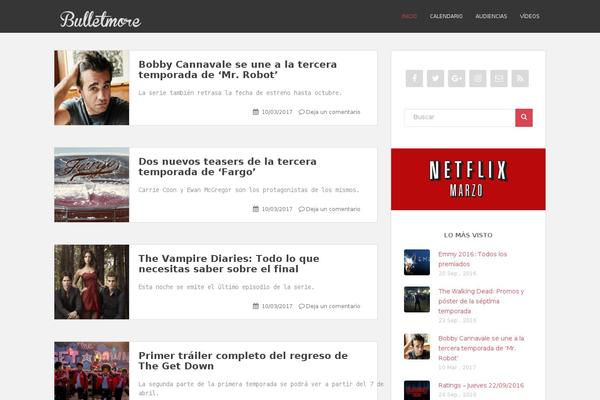
Task: Click excerpt 'La serie también retrasa la fecha'
Action: 240,93
